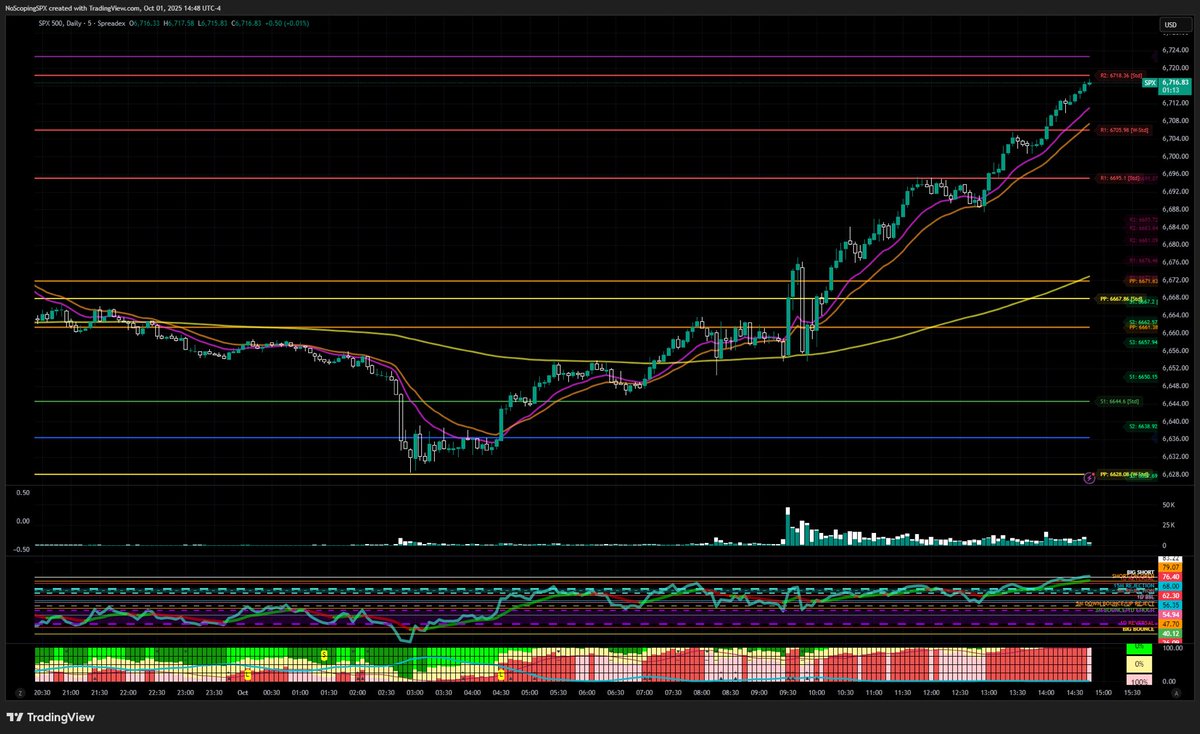Click the BIG SHORT indicator label
This screenshot has width=1200, height=734.
pos(1141,572)
